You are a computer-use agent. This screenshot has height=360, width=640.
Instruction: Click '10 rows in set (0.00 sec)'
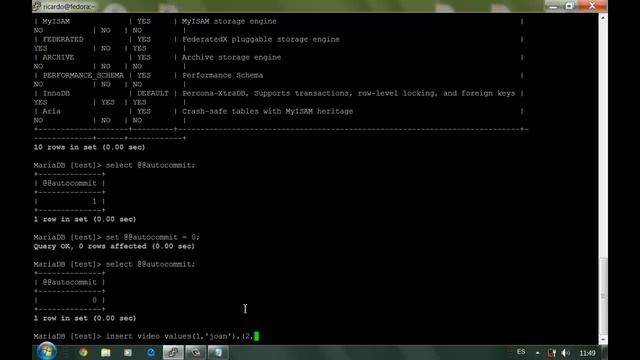pyautogui.click(x=89, y=147)
